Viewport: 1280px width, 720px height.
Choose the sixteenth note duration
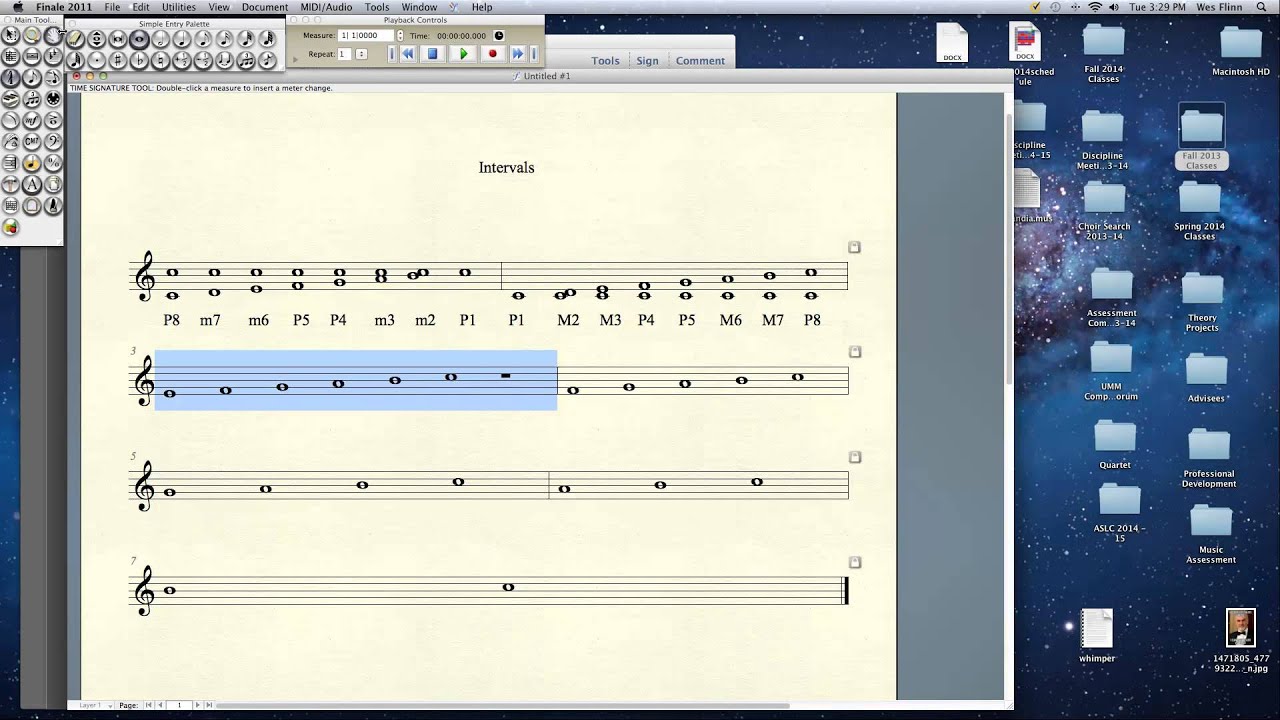(225, 39)
